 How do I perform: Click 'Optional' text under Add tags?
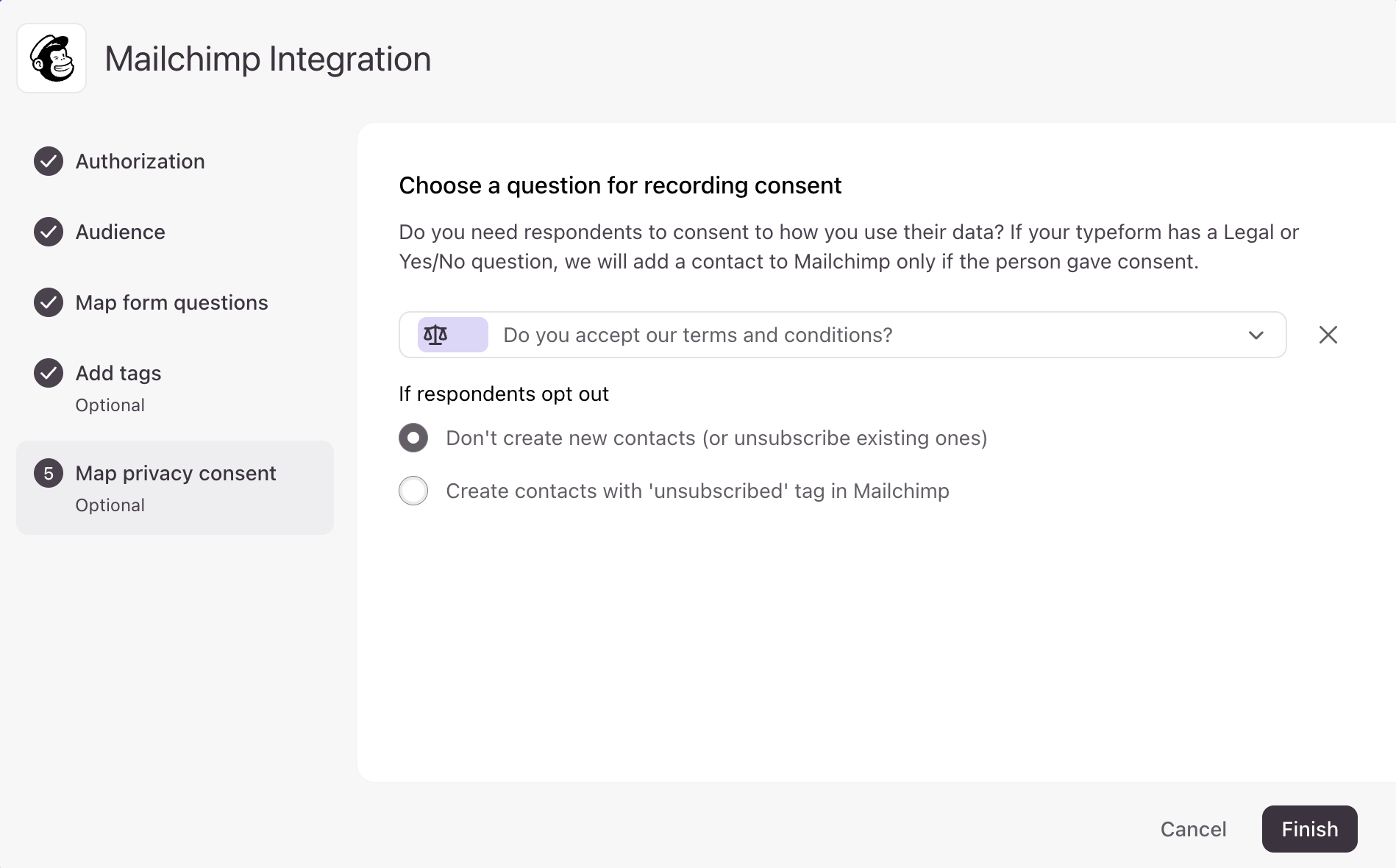pos(110,405)
